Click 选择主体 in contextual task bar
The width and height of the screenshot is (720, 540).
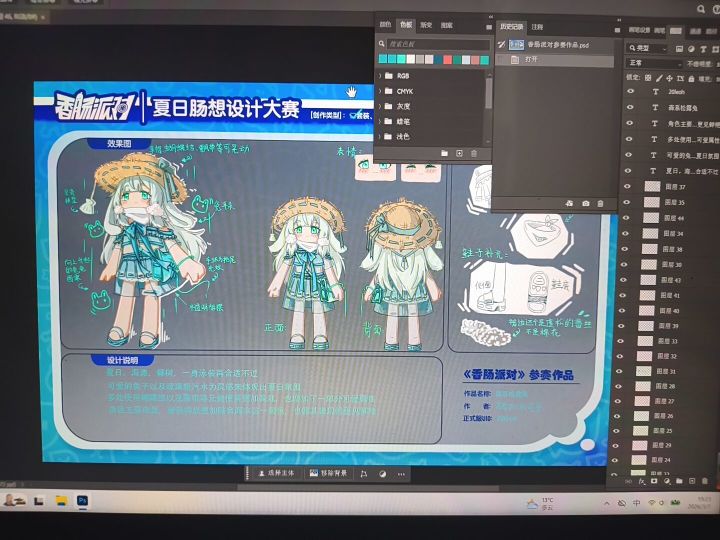pos(275,473)
